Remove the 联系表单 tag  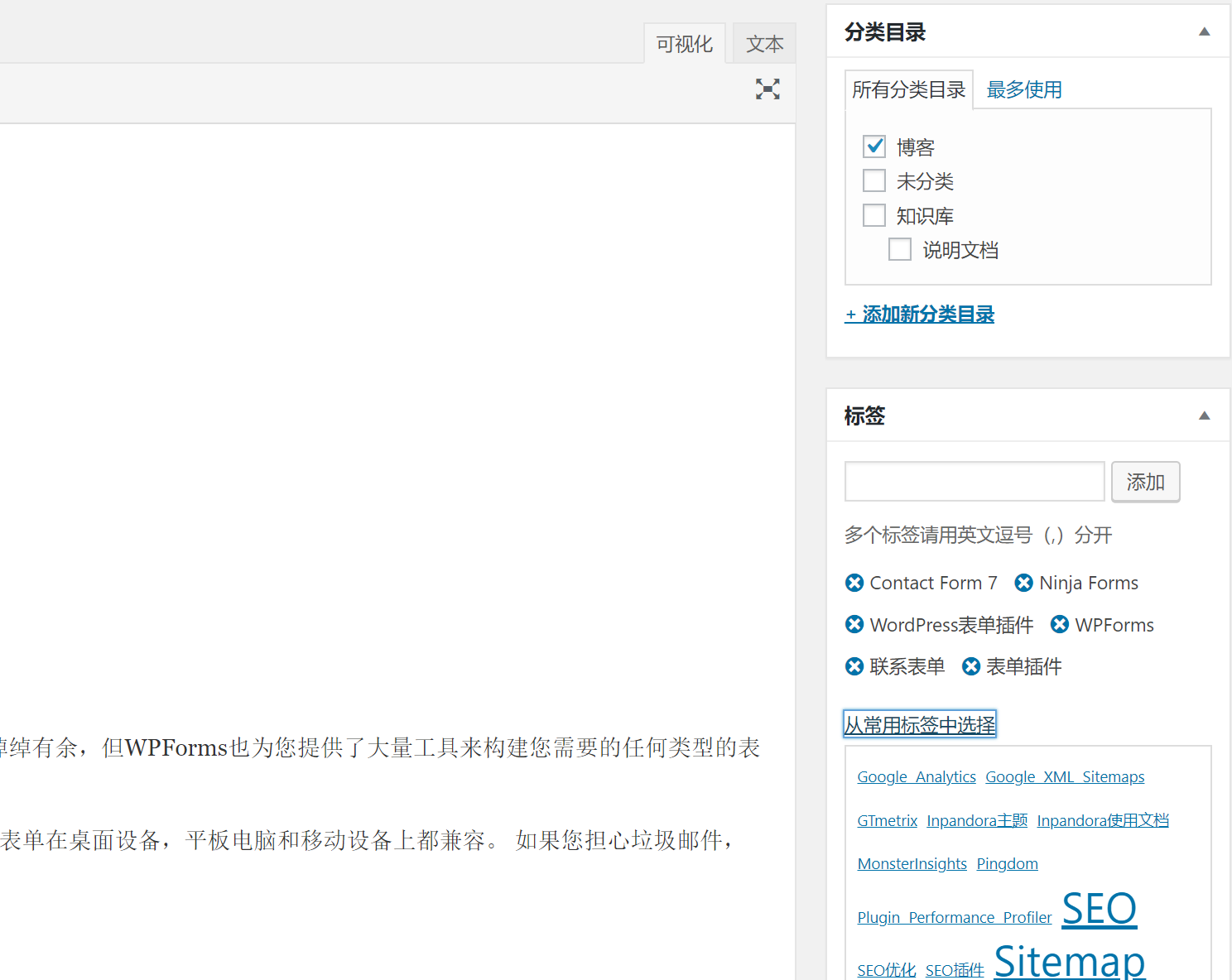[x=854, y=666]
